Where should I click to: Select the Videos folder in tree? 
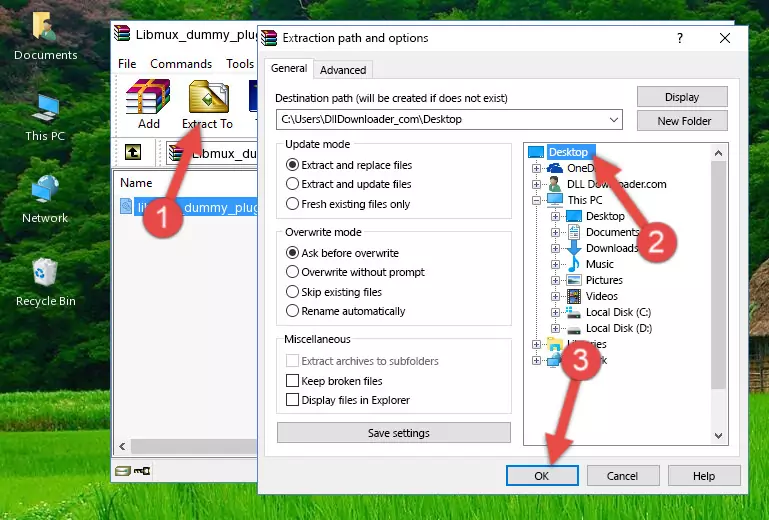pos(601,296)
